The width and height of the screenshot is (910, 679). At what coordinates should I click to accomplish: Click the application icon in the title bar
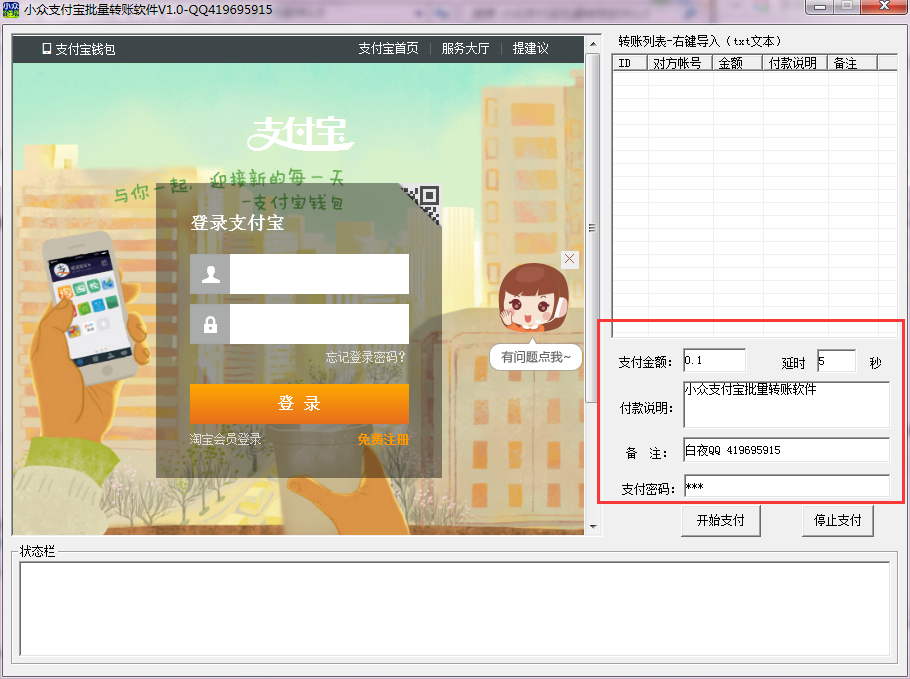(x=10, y=9)
